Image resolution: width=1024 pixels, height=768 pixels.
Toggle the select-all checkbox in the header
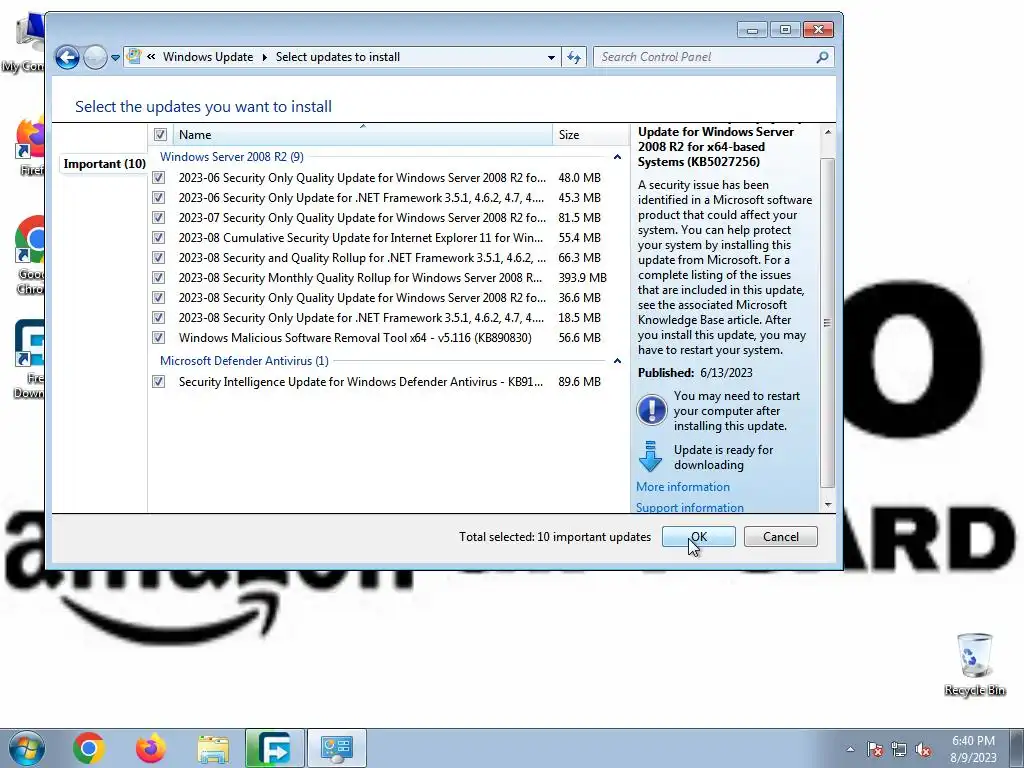160,135
